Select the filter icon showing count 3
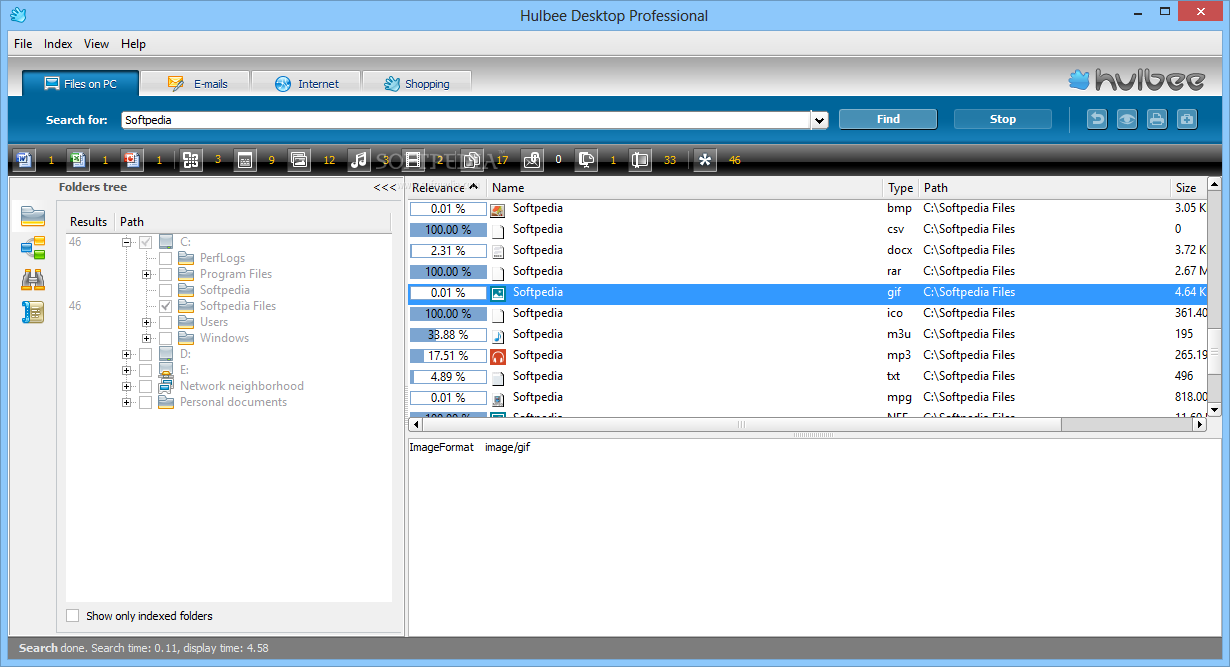1230x667 pixels. 191,159
